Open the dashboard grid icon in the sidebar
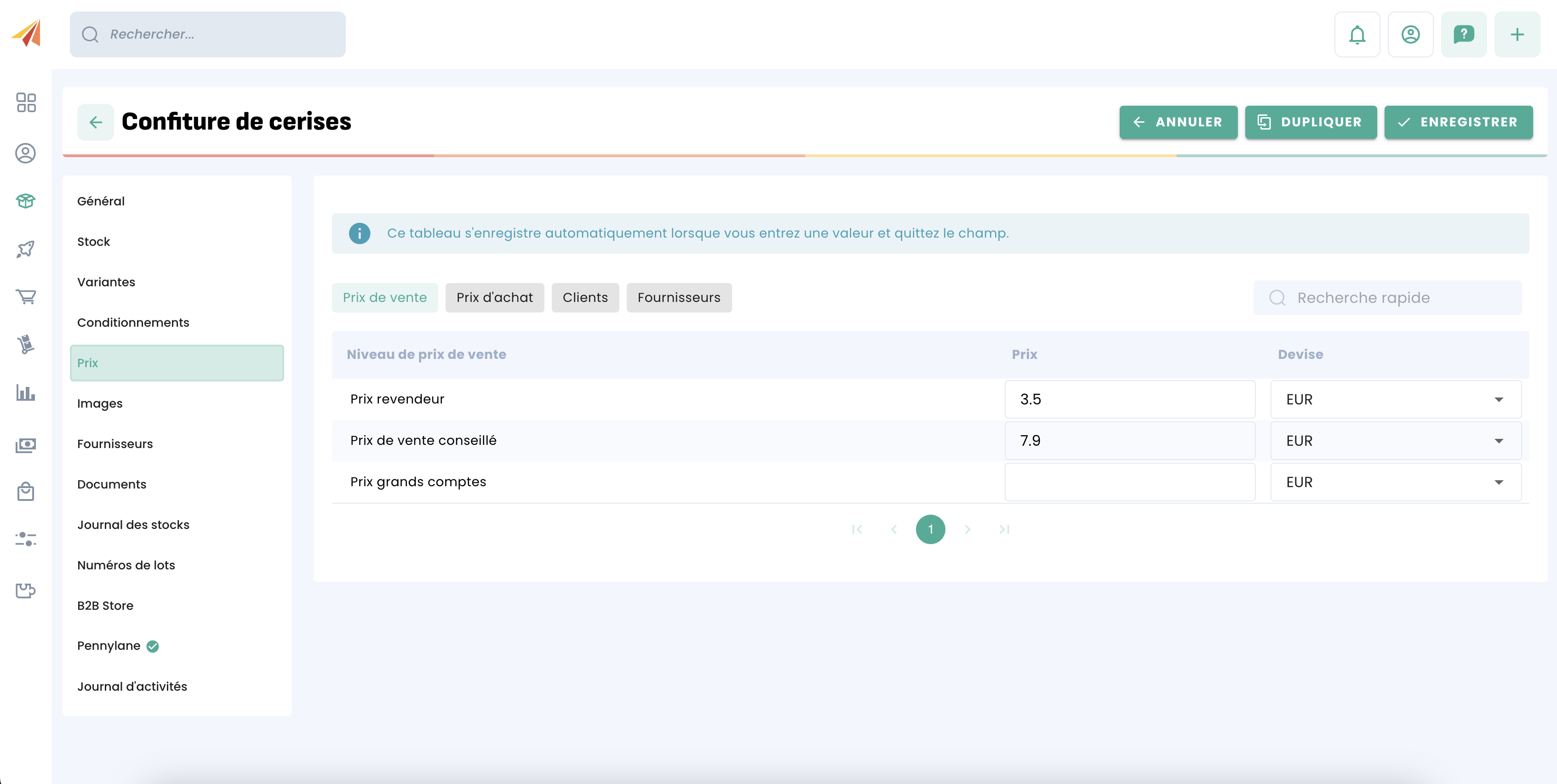 click(x=25, y=102)
